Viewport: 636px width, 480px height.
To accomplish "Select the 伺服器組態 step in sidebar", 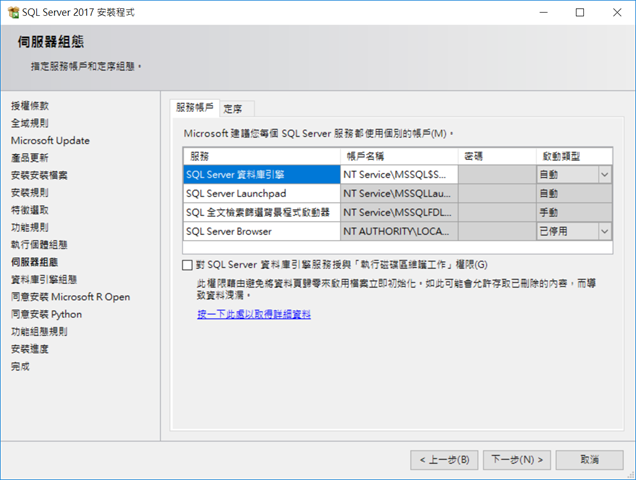I will (x=34, y=262).
